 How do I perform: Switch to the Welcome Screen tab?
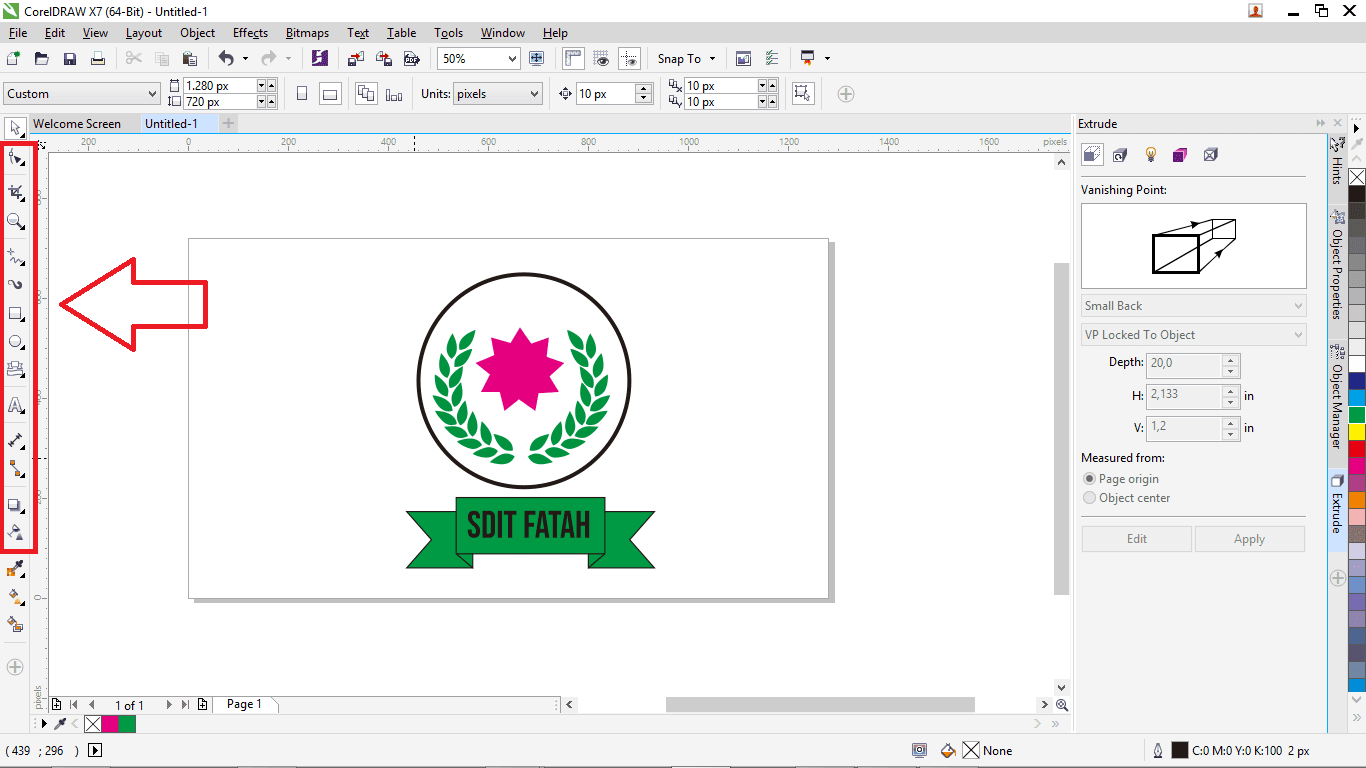tap(80, 123)
